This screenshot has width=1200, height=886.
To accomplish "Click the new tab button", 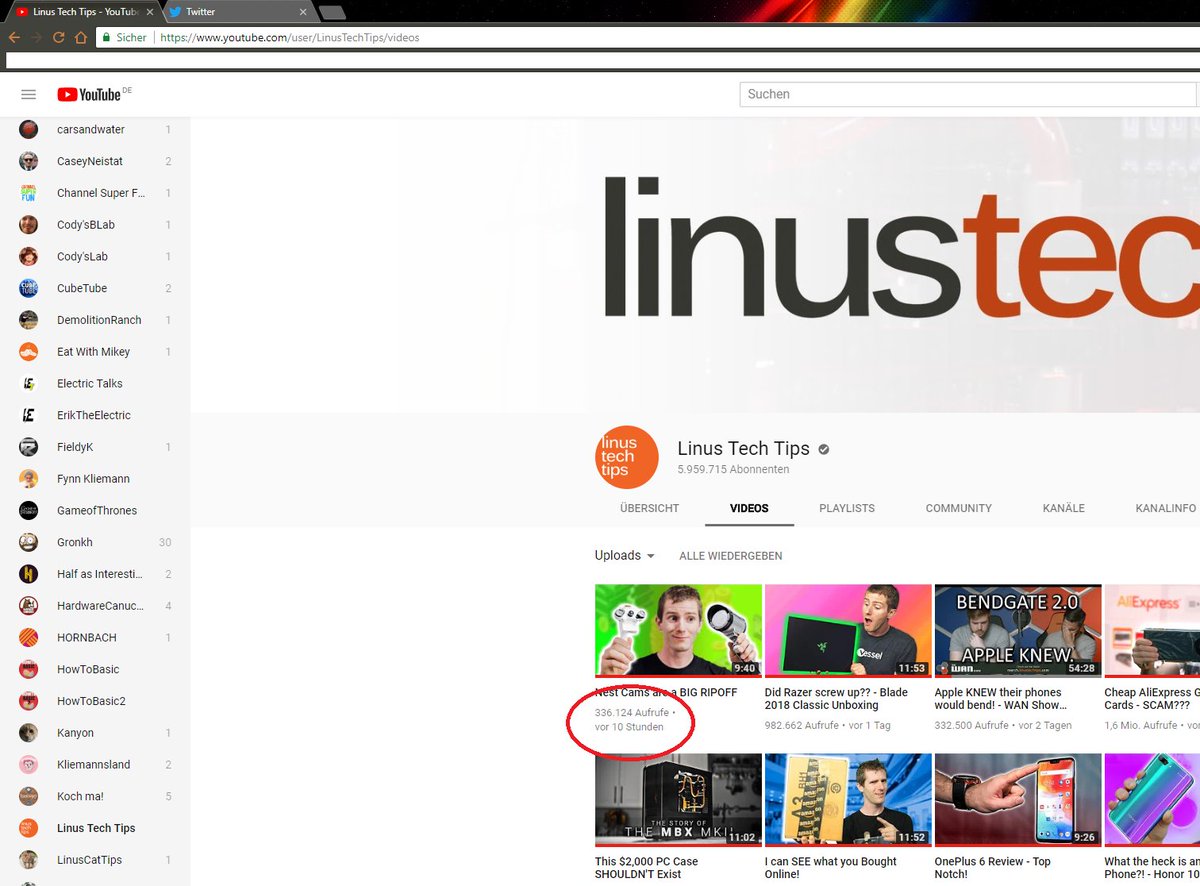I will coord(332,12).
